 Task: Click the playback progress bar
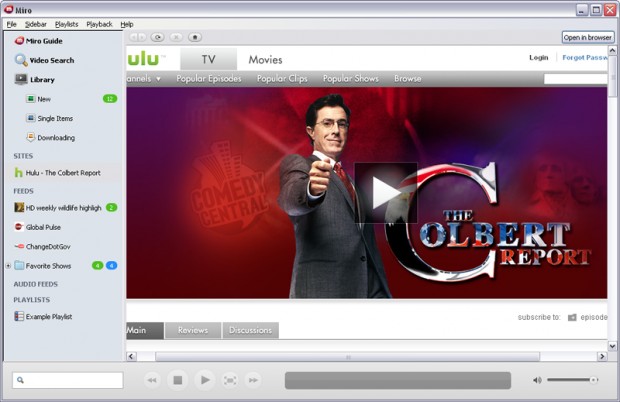(398, 380)
